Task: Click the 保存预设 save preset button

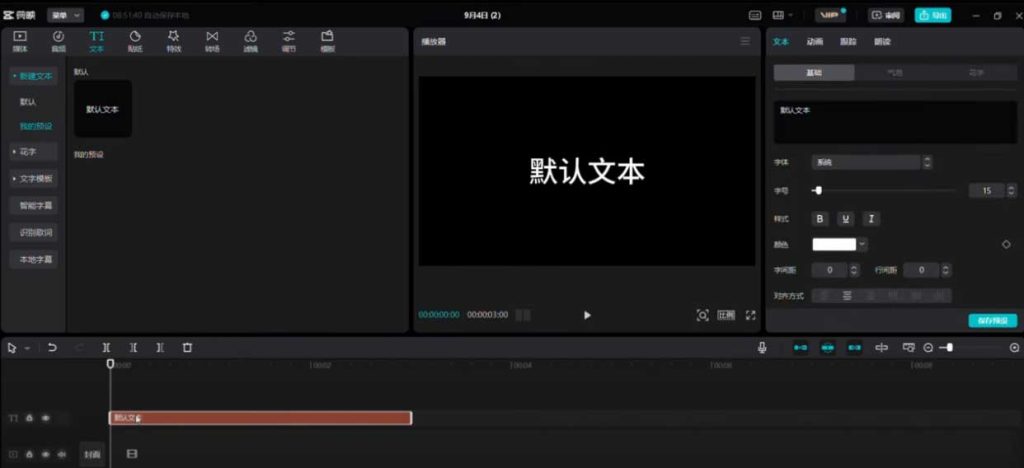Action: (x=992, y=320)
